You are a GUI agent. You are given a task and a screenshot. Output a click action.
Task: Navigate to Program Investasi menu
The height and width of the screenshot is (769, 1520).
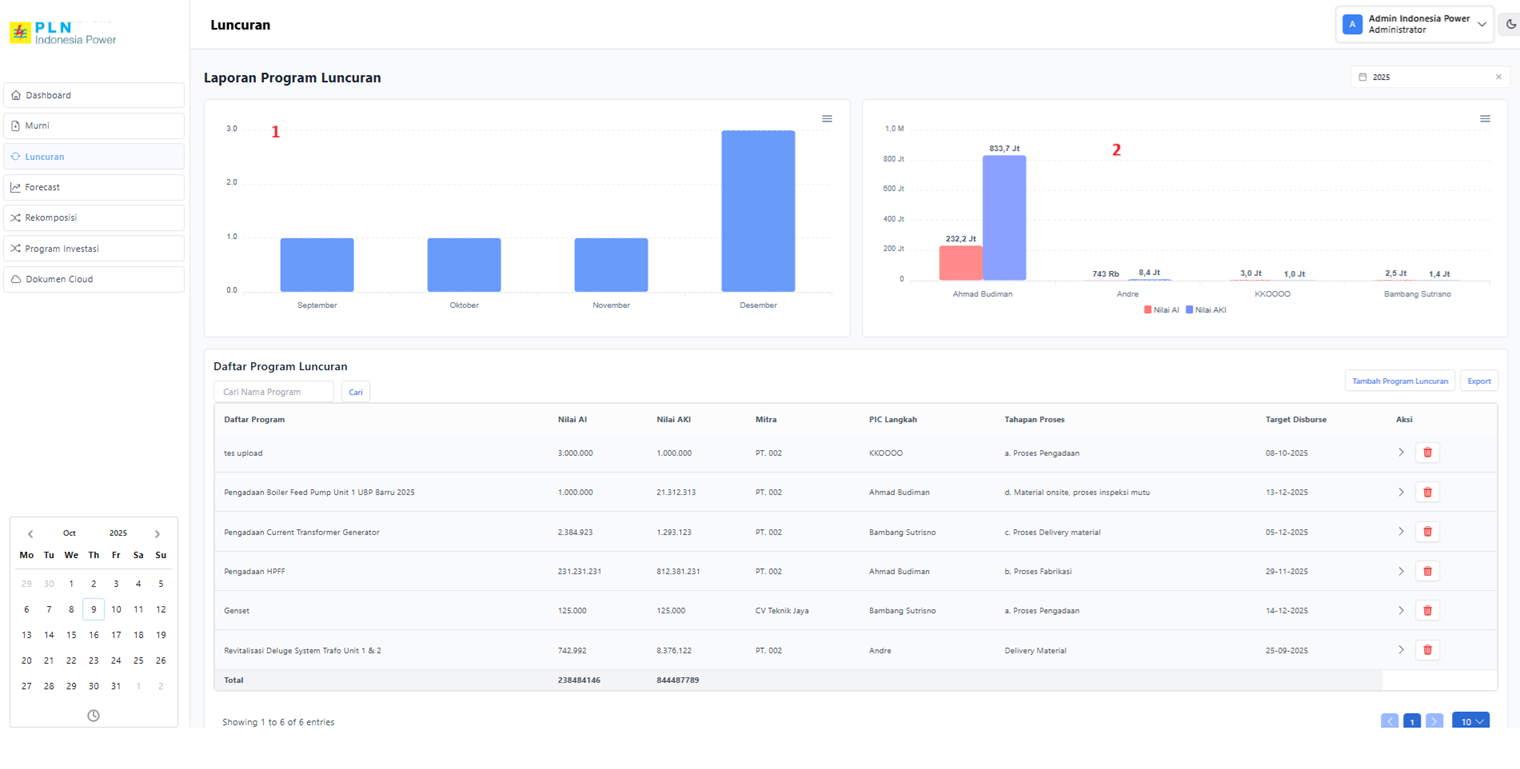tap(94, 248)
